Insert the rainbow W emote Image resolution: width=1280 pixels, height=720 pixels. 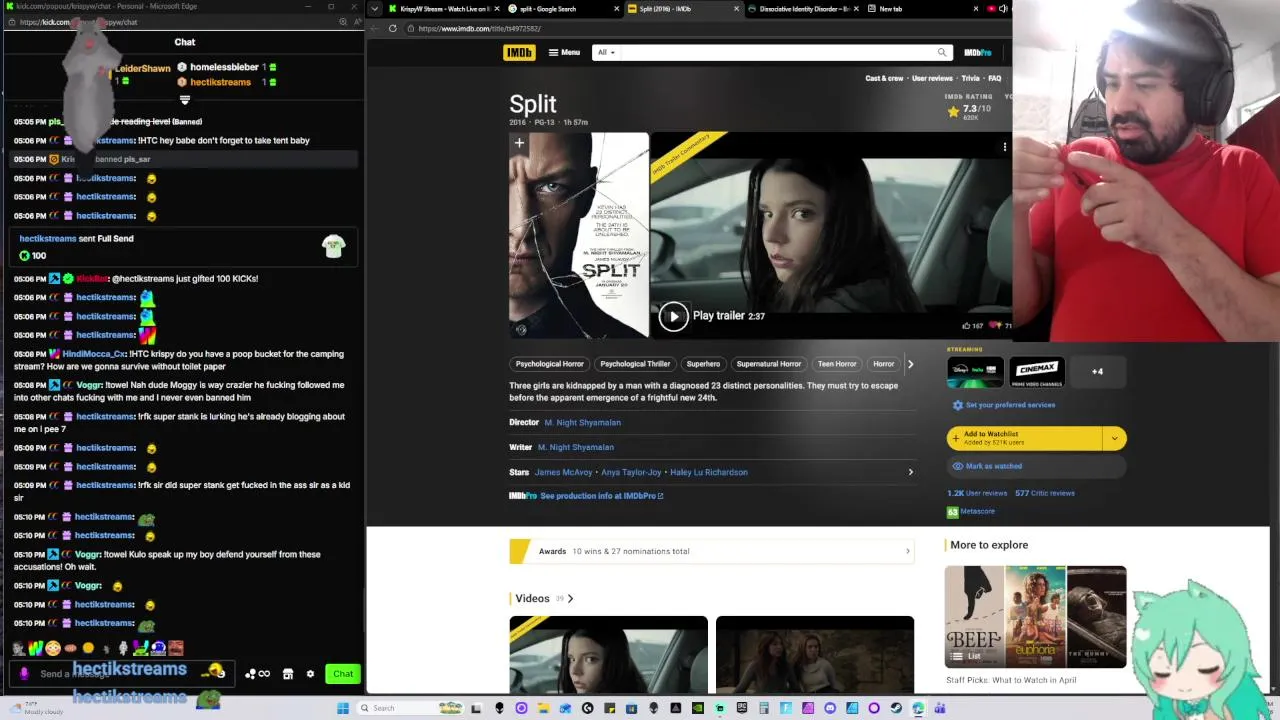[x=35, y=648]
